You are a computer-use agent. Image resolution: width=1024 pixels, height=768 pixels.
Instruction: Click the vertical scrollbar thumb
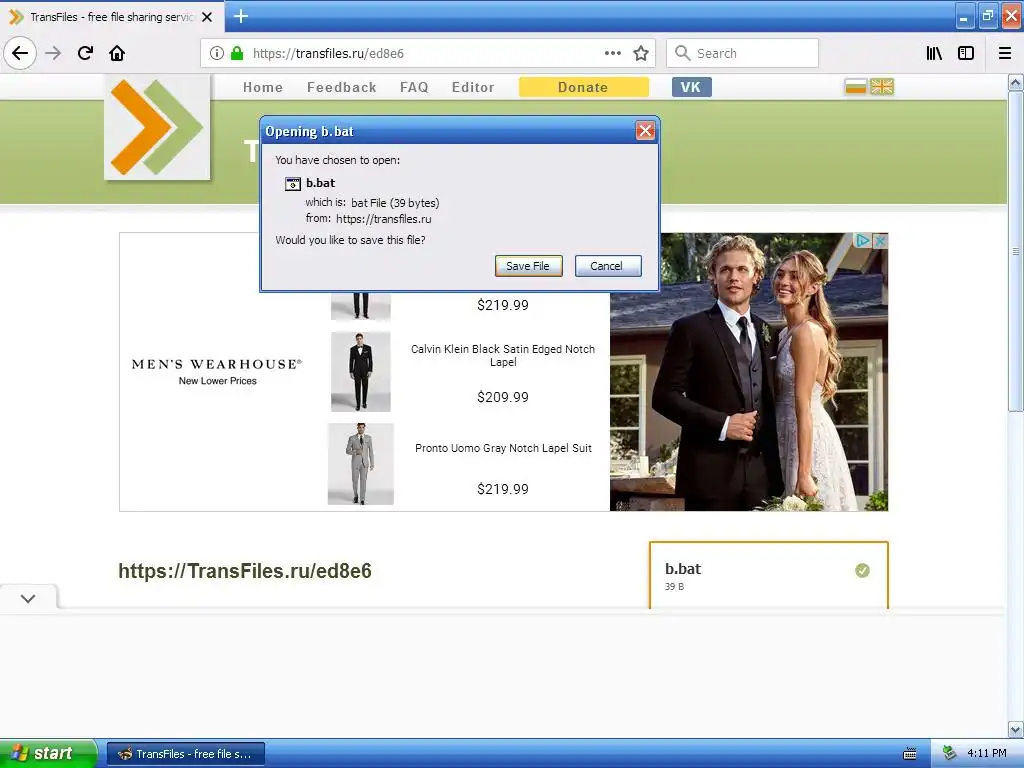(x=1015, y=251)
